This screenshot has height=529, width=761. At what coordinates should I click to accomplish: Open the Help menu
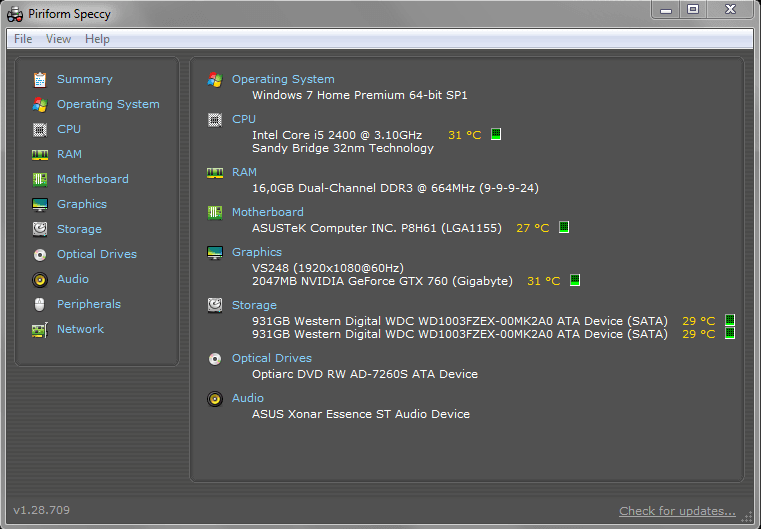click(x=97, y=39)
